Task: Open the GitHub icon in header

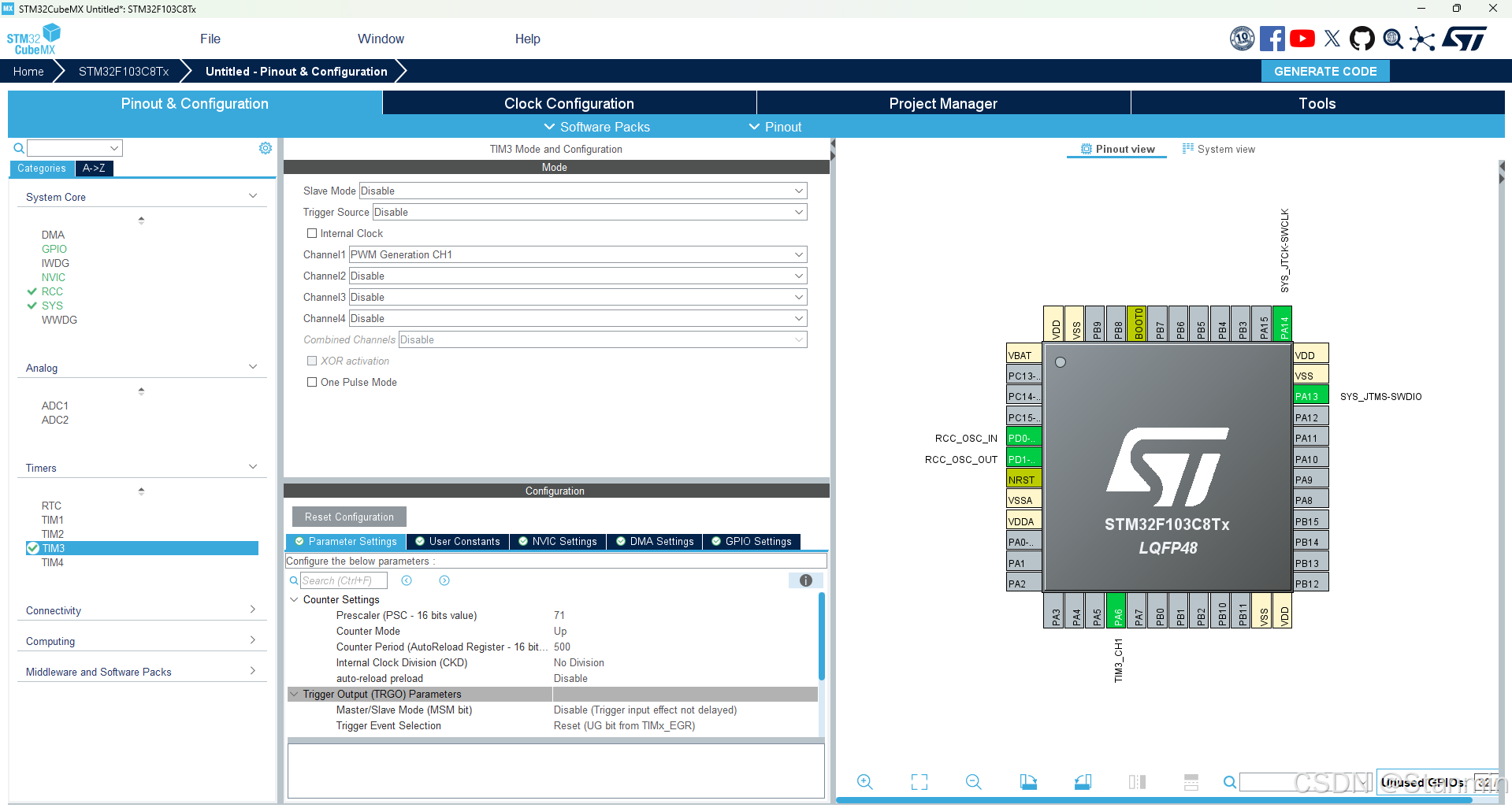Action: (x=1362, y=39)
